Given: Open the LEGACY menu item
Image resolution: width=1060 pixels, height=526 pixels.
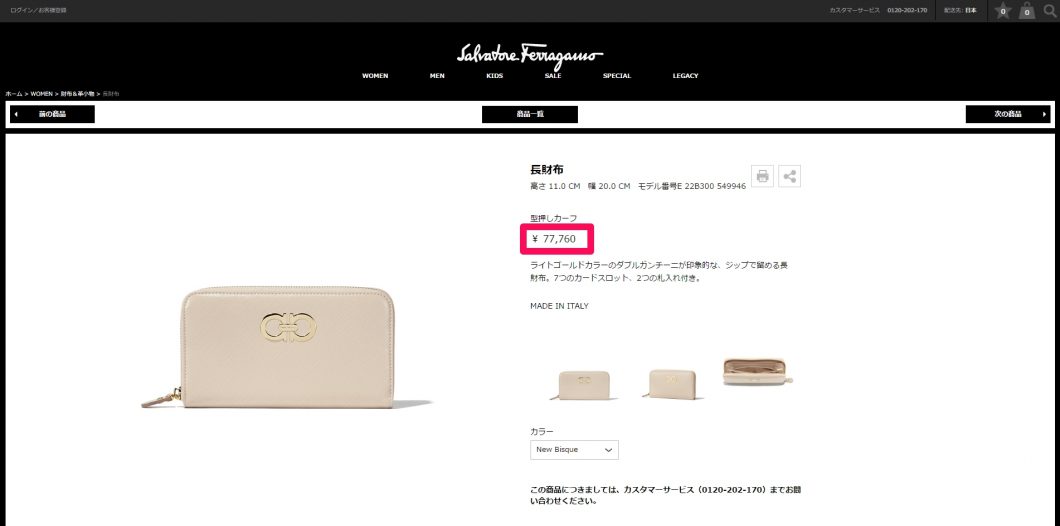Looking at the screenshot, I should point(685,76).
